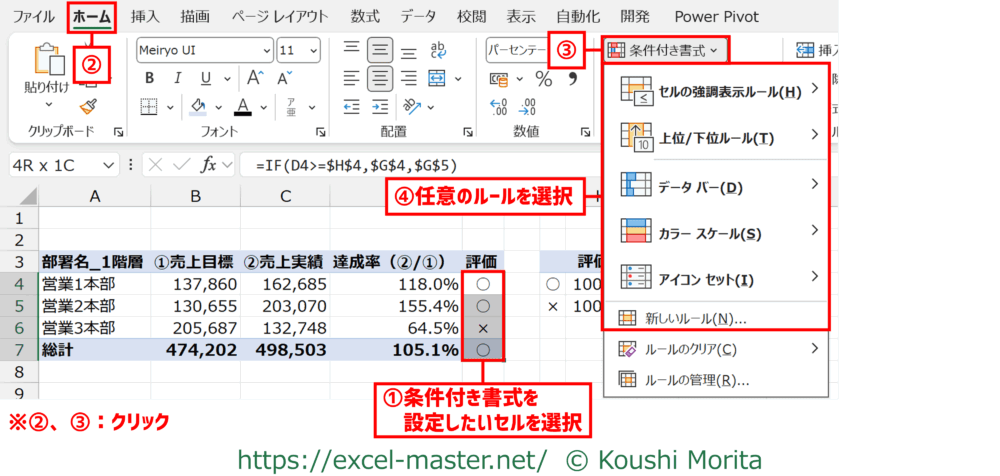Click the percent style icon
The height and width of the screenshot is (476, 1000).
point(544,78)
